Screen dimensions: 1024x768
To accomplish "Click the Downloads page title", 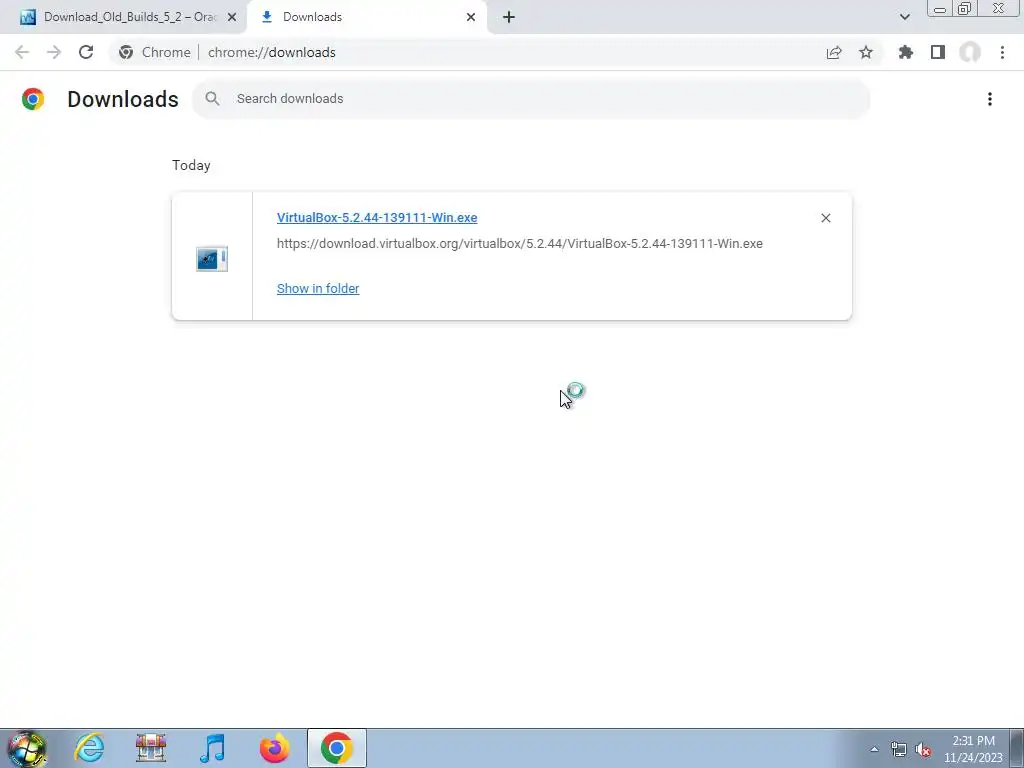I will click(x=123, y=99).
